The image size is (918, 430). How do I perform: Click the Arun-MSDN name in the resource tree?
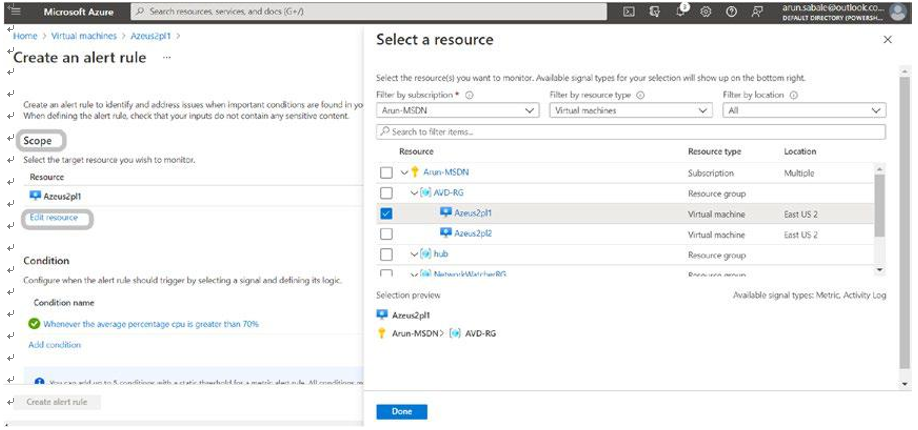446,172
